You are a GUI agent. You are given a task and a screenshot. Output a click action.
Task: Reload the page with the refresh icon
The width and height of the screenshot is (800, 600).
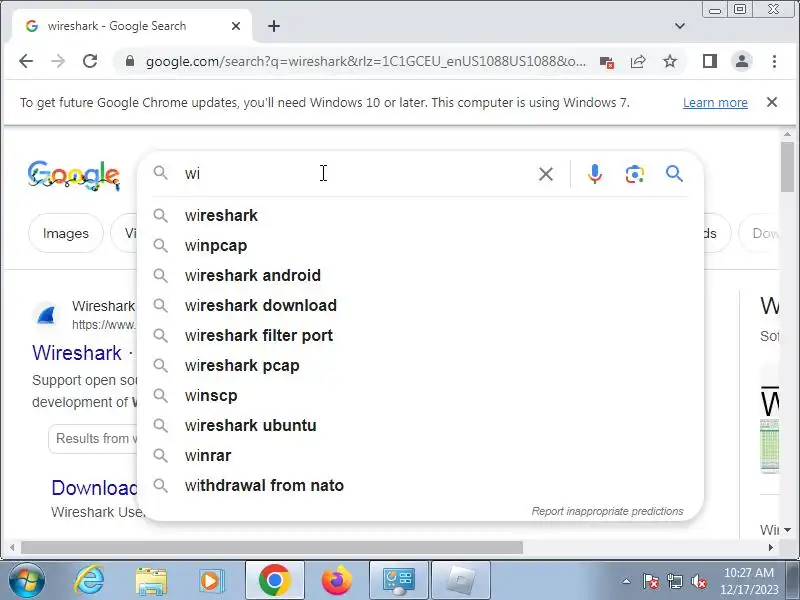coord(90,61)
